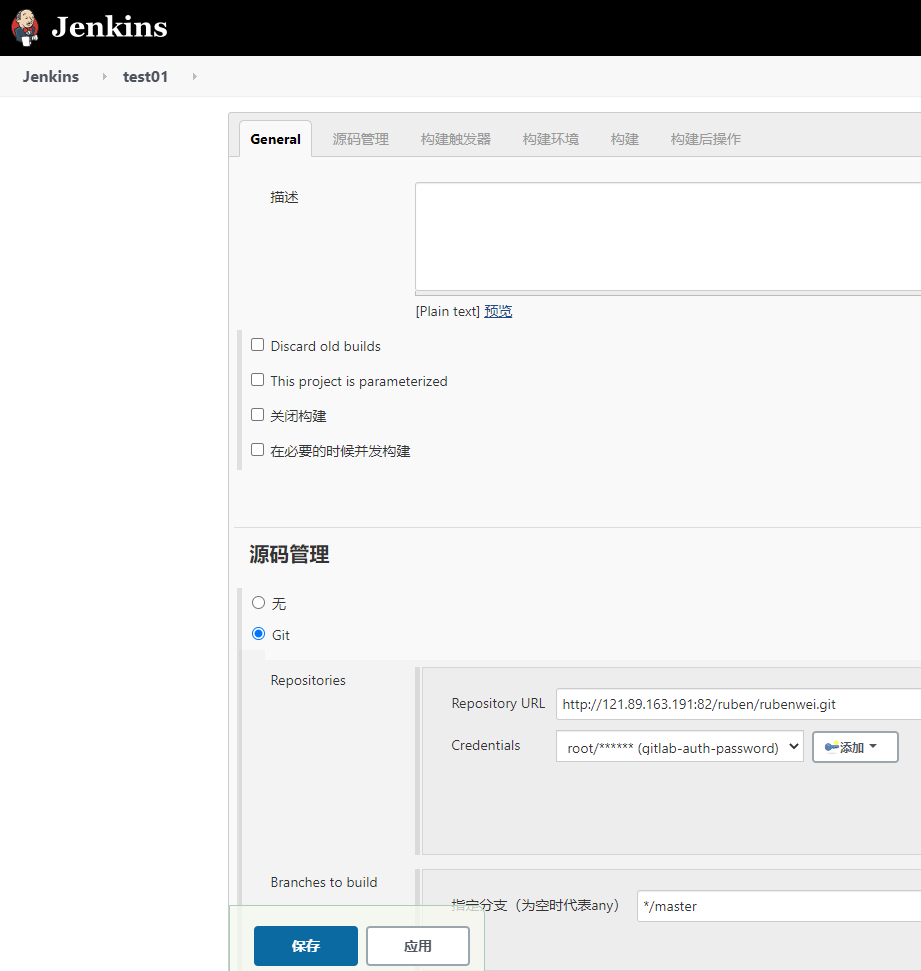Select the 无 radio button
Image resolution: width=921 pixels, height=971 pixels.
pyautogui.click(x=259, y=603)
